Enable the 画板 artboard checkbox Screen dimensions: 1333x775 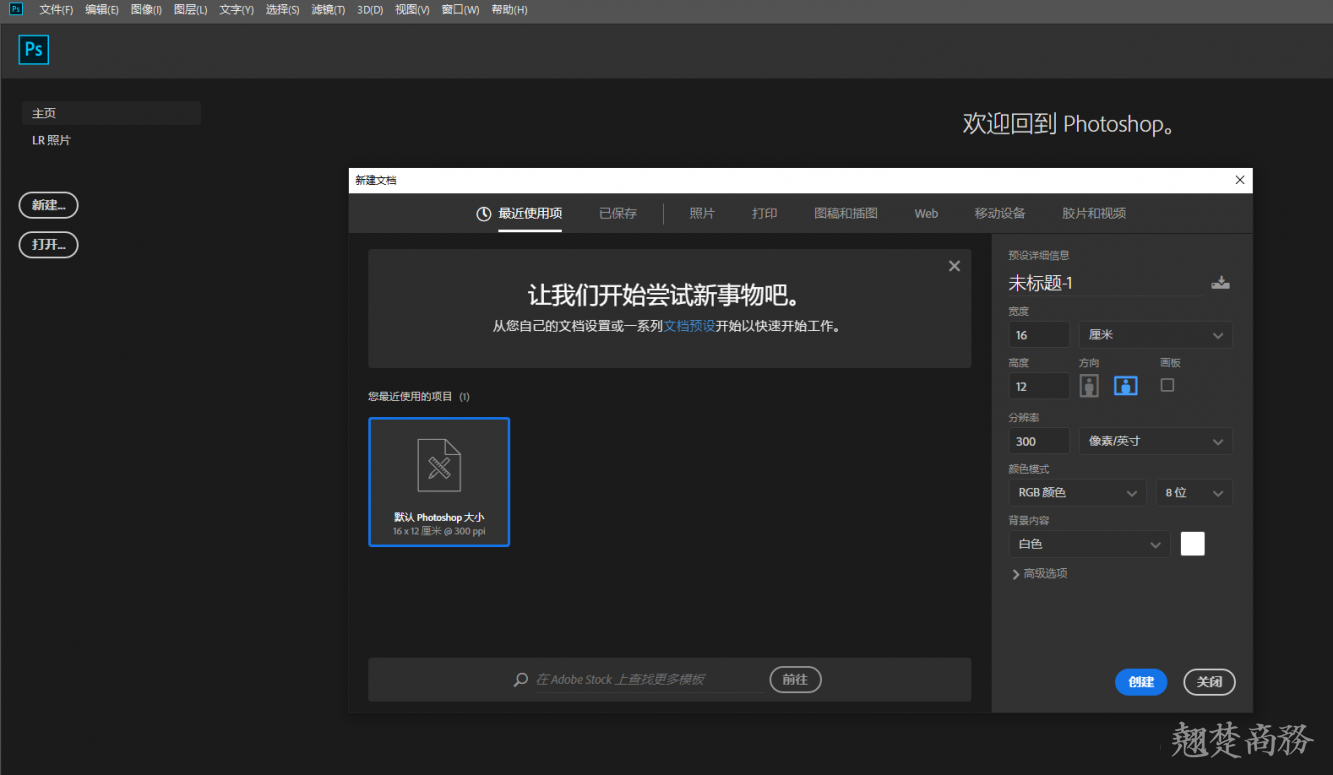(x=1167, y=385)
